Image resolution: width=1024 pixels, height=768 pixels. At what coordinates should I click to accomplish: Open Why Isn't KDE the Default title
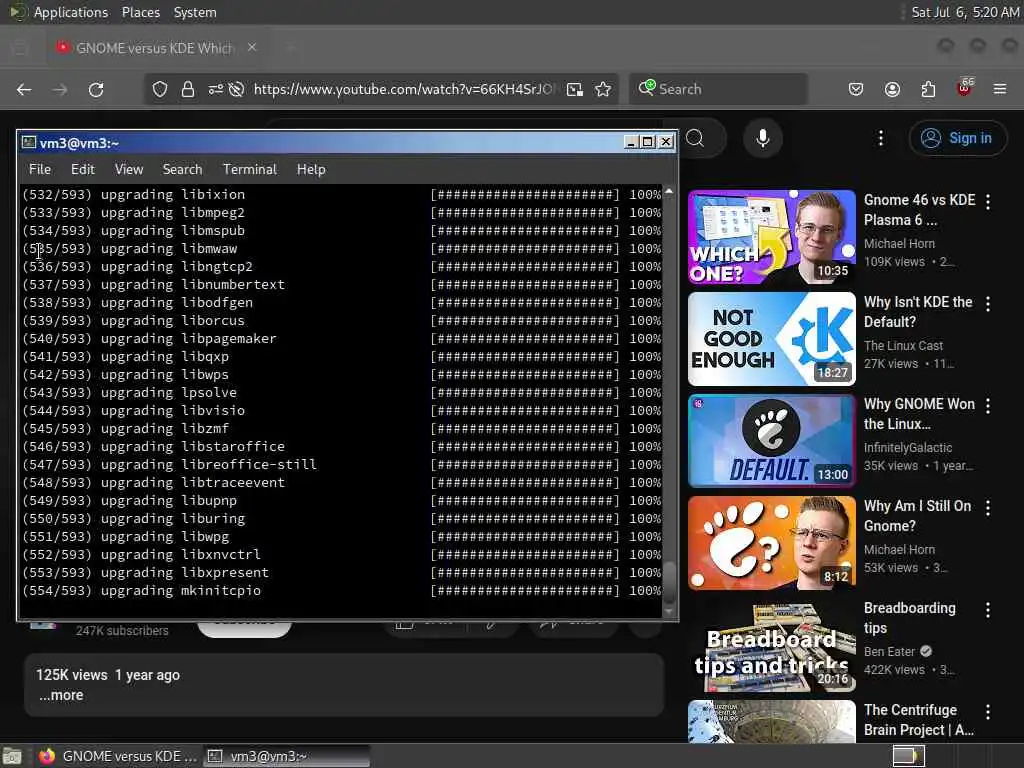[918, 312]
